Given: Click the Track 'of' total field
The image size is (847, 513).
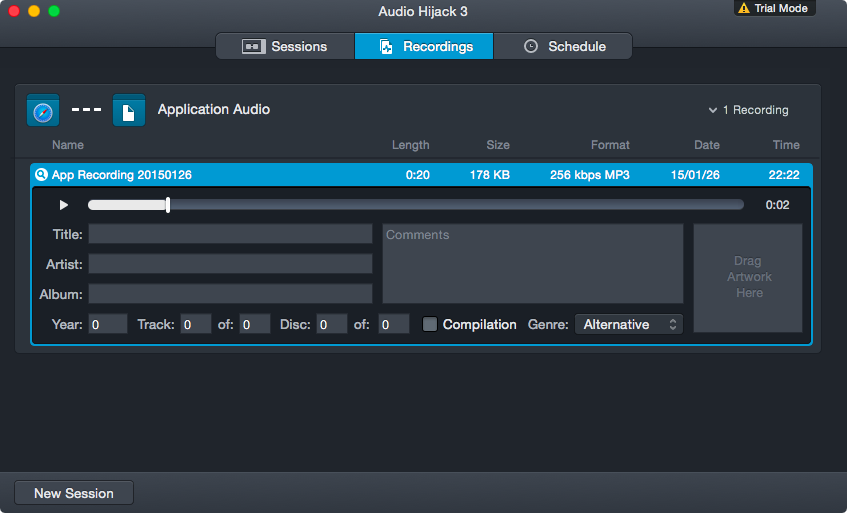Looking at the screenshot, I should [255, 324].
